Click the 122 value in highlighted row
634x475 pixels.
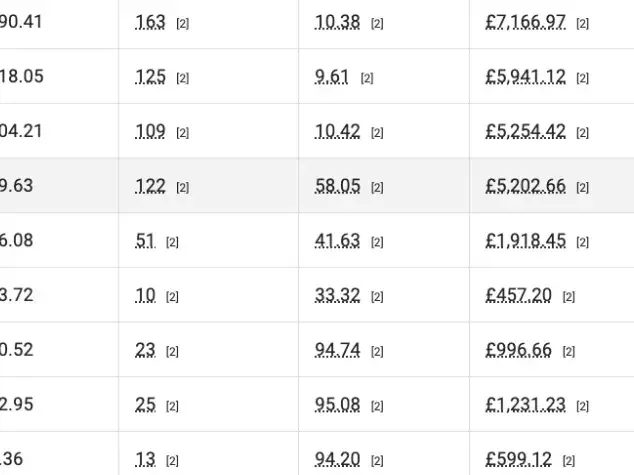pyautogui.click(x=150, y=186)
